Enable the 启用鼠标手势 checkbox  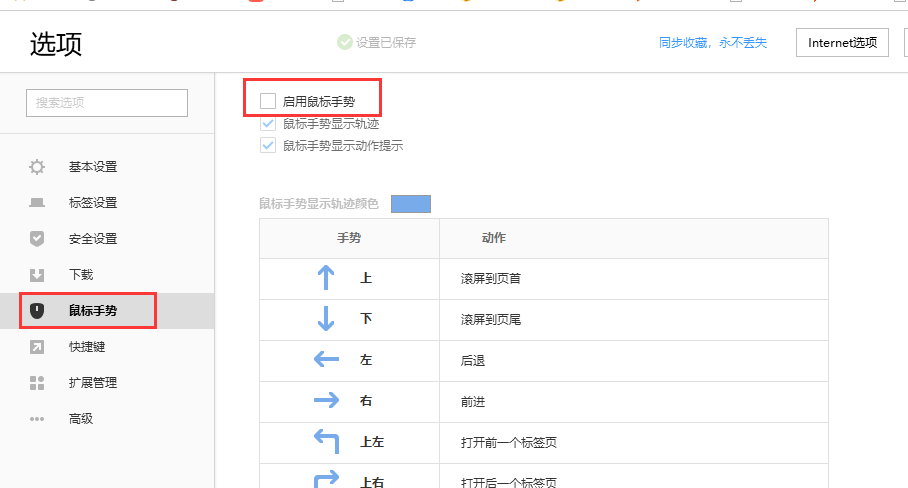(x=268, y=101)
